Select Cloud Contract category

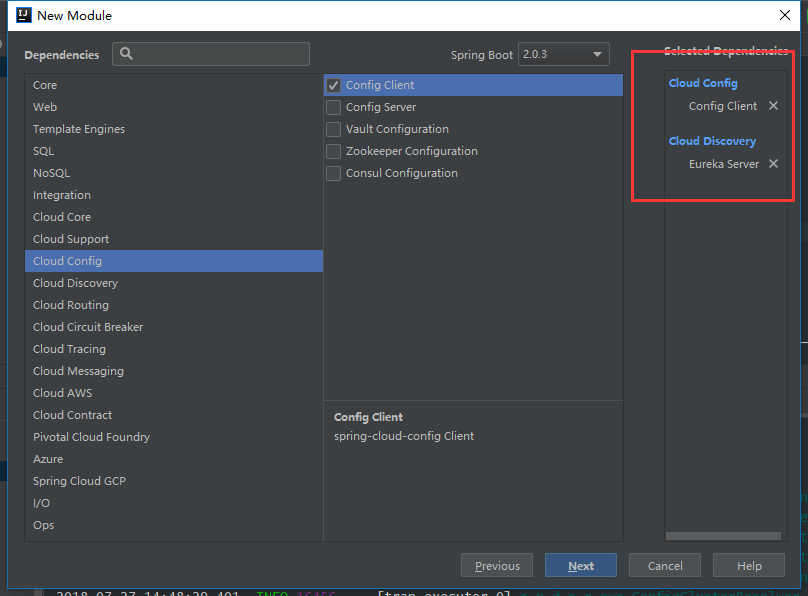tap(174, 415)
